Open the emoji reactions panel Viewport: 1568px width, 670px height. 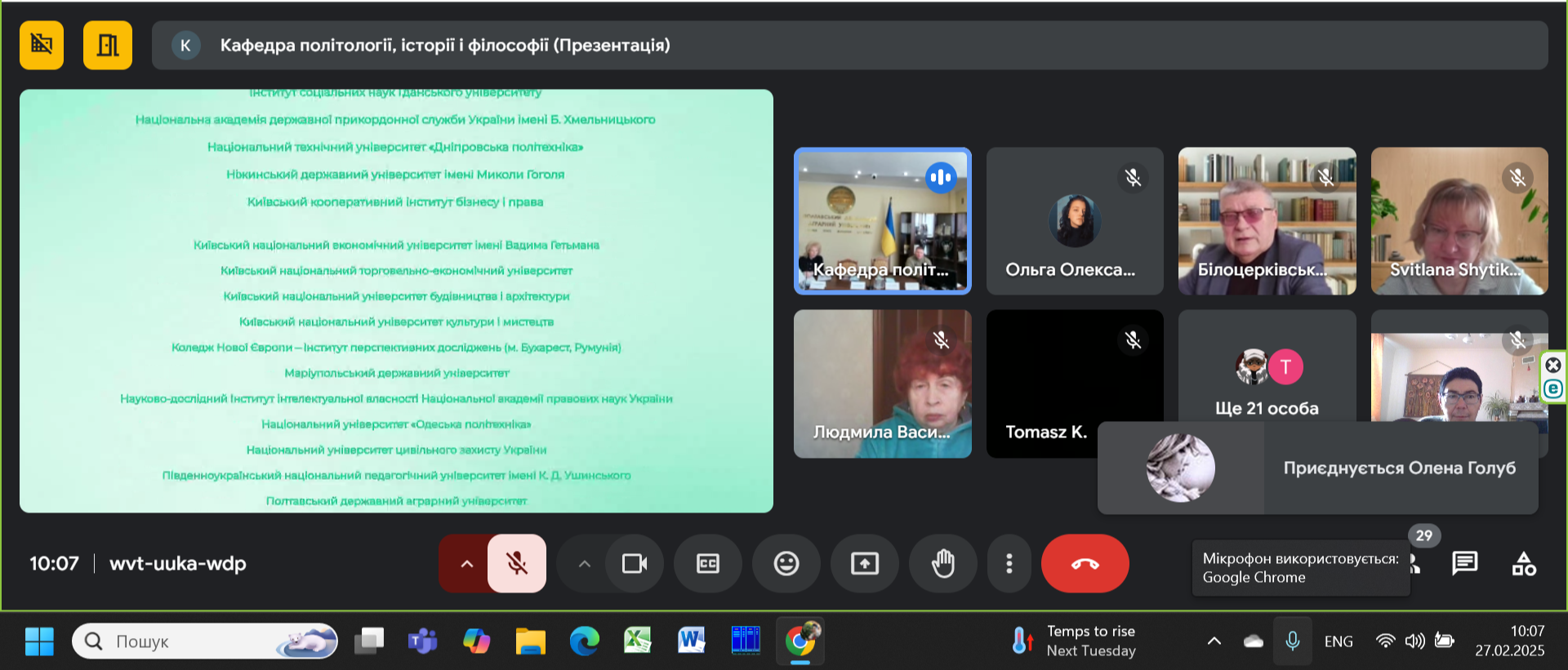(786, 563)
